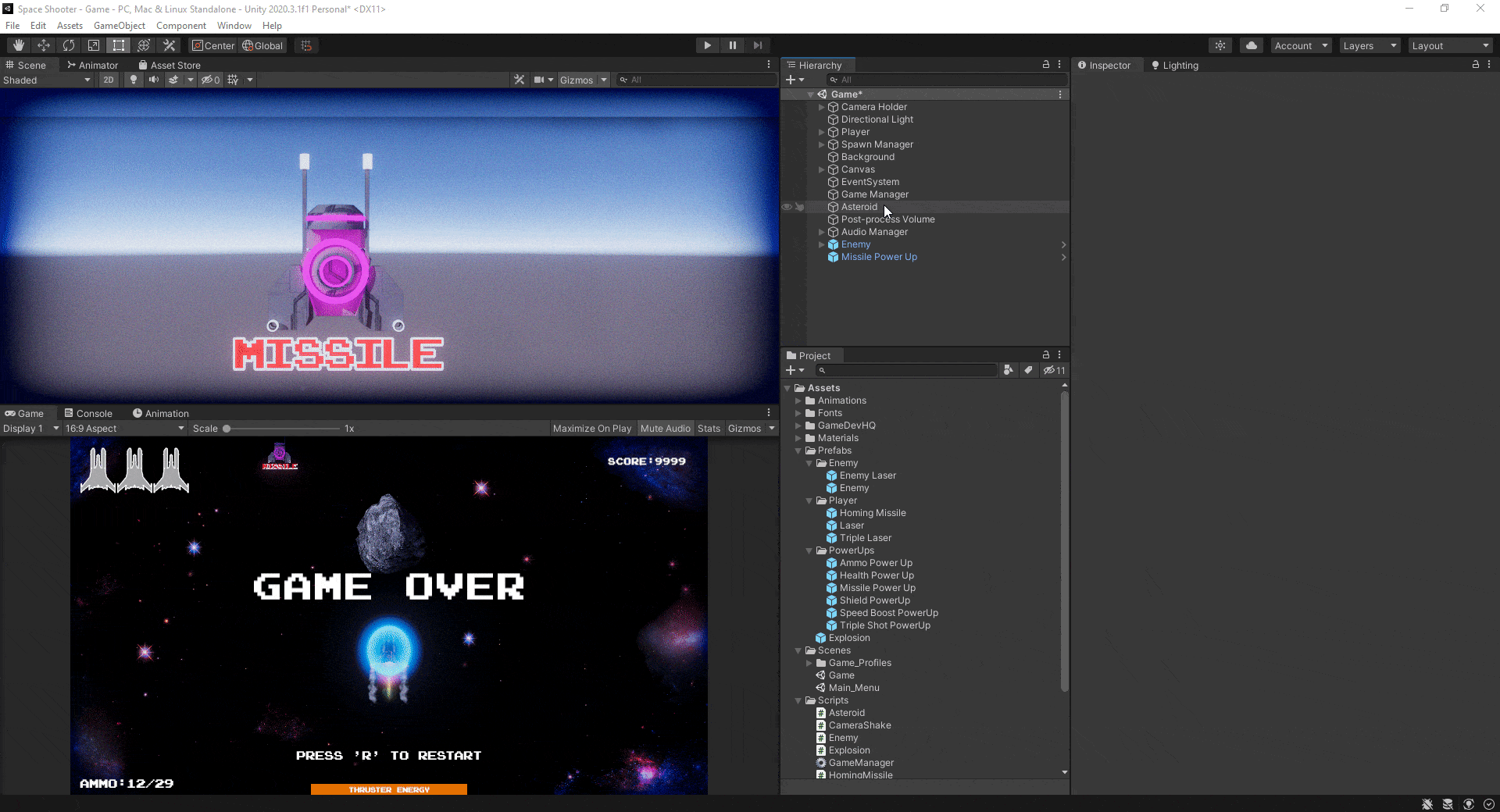
Task: Click the Project search field
Action: [906, 370]
